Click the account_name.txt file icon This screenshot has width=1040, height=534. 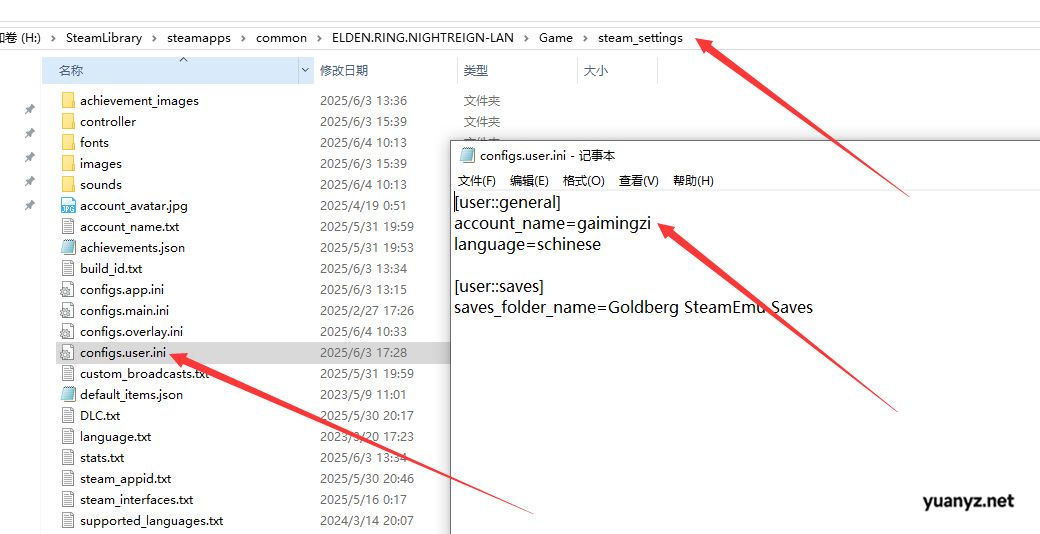(x=68, y=226)
